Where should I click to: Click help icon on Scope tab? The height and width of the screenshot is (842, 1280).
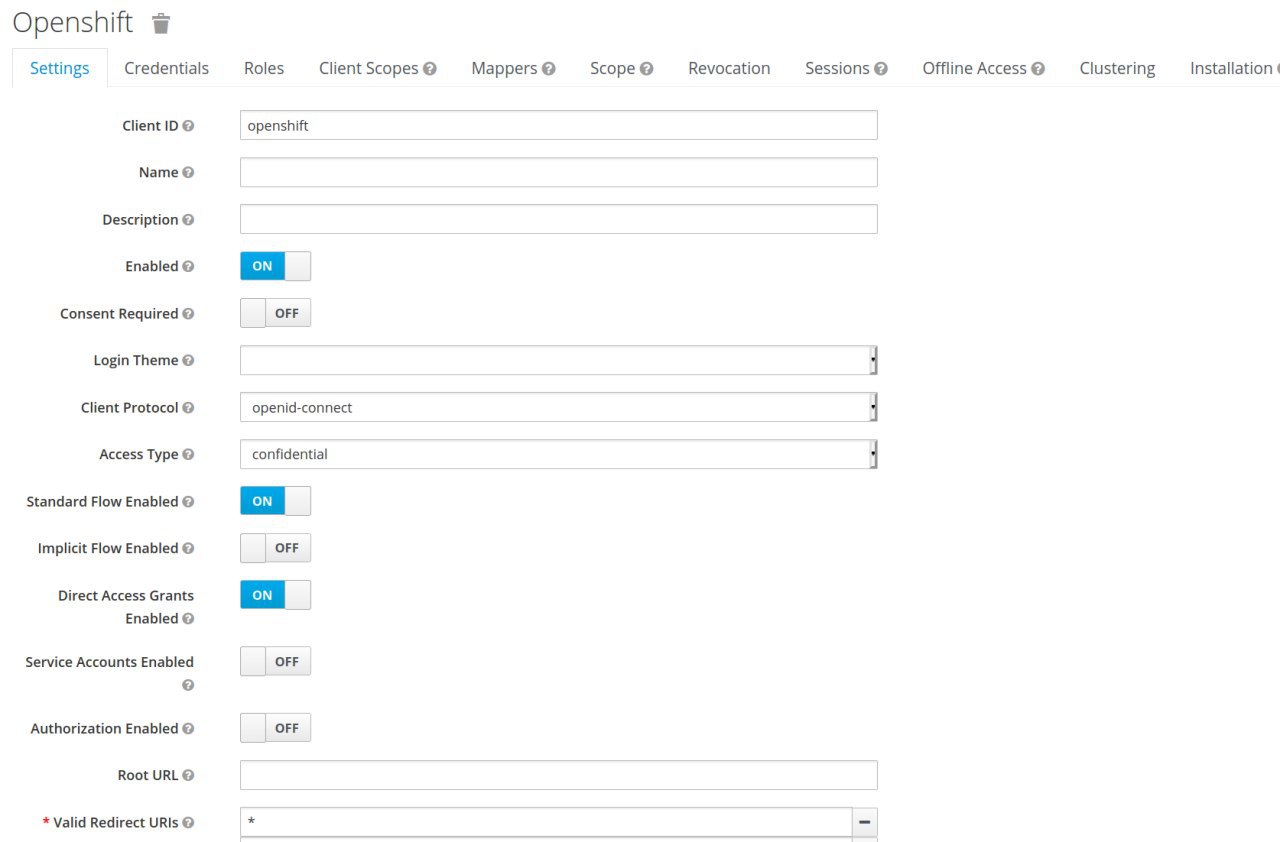tap(646, 69)
